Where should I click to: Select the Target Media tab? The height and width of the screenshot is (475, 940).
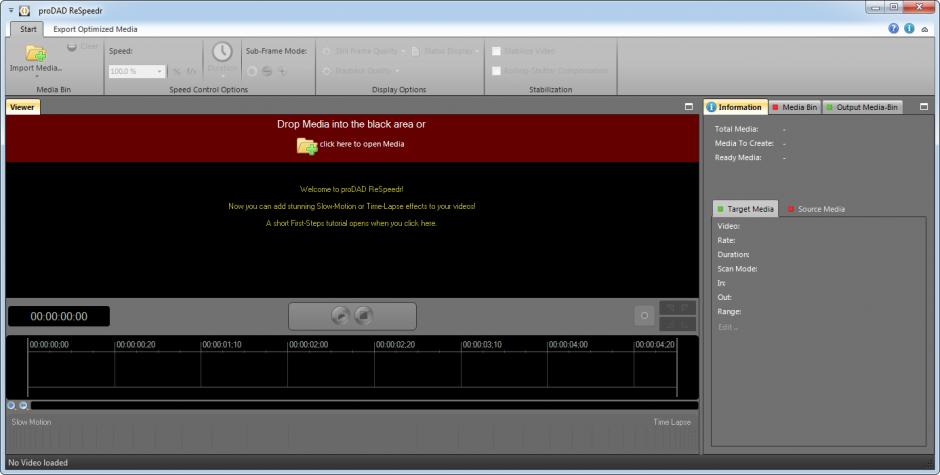coord(745,209)
